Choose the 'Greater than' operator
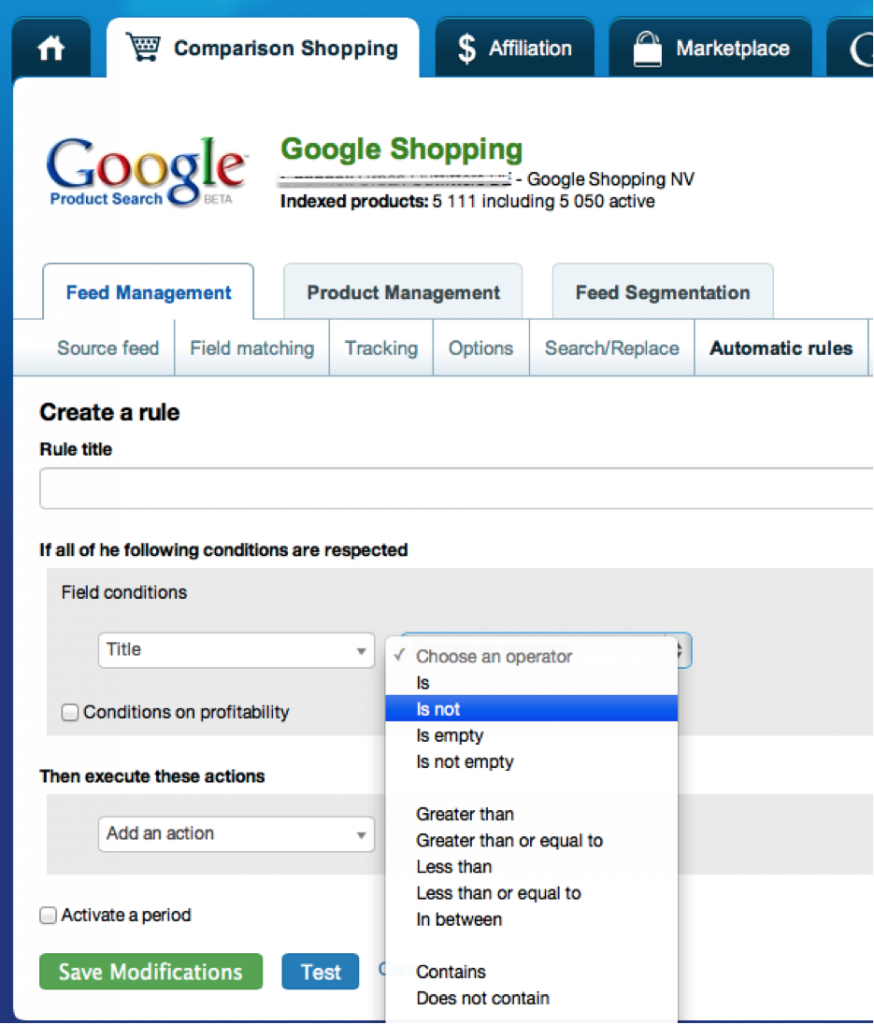Image resolution: width=874 pixels, height=1024 pixels. click(532, 814)
